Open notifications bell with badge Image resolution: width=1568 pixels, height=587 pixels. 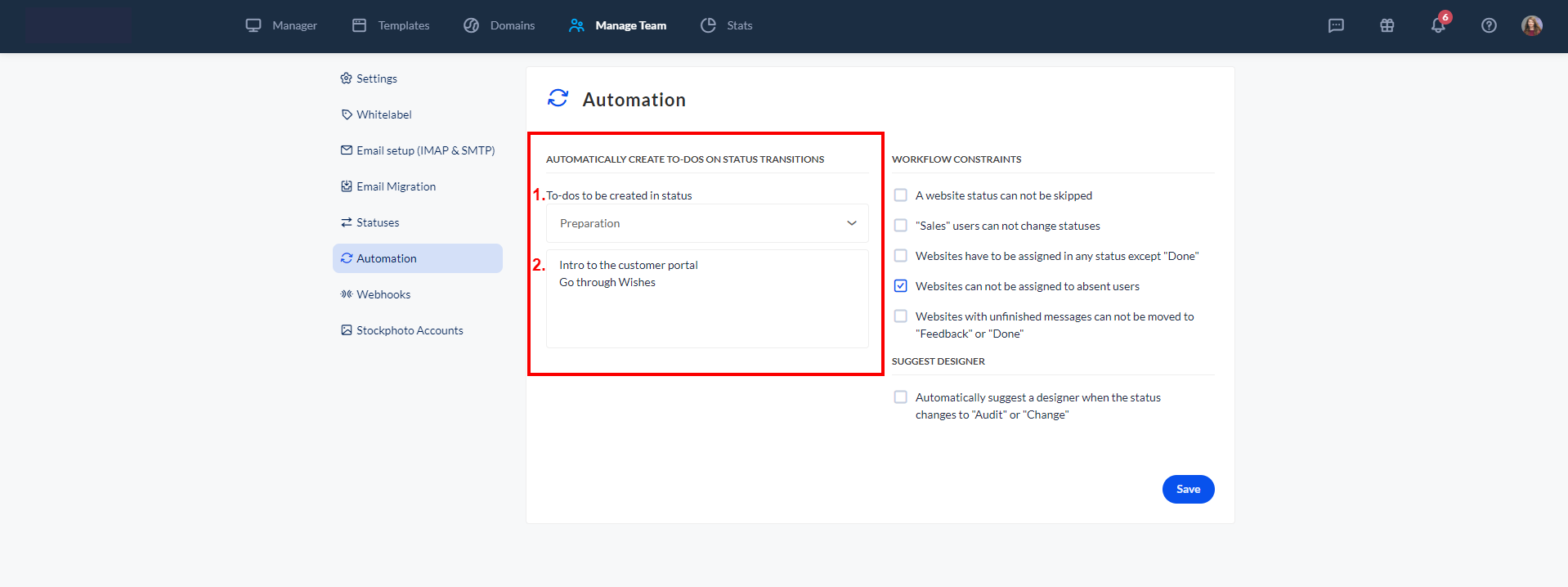1438,25
